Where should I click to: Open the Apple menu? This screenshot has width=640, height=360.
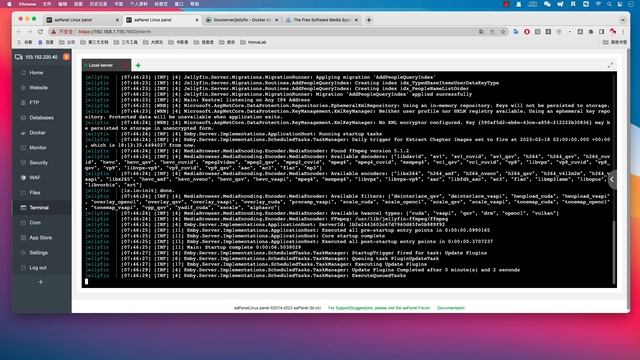coord(9,4)
